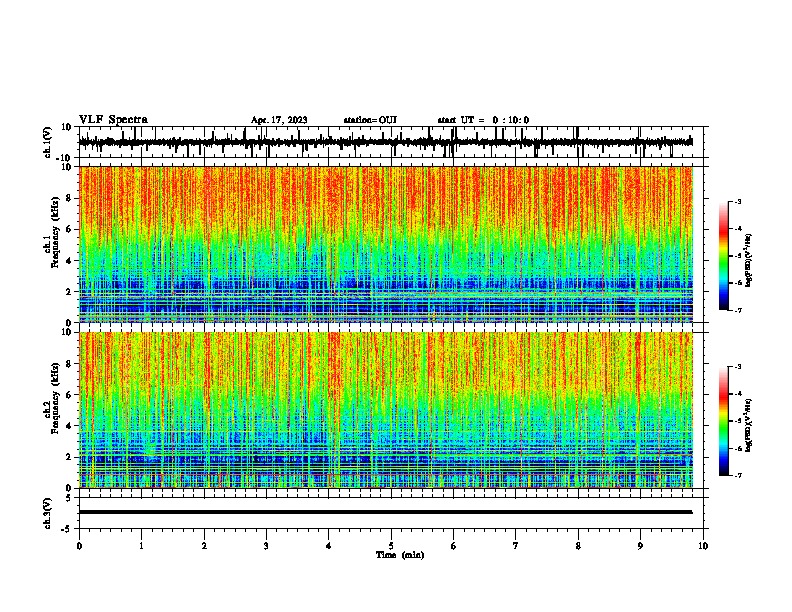Click the "8" kHz tick on ch.1 frequency axis
This screenshot has height=612, width=792.
coord(70,198)
